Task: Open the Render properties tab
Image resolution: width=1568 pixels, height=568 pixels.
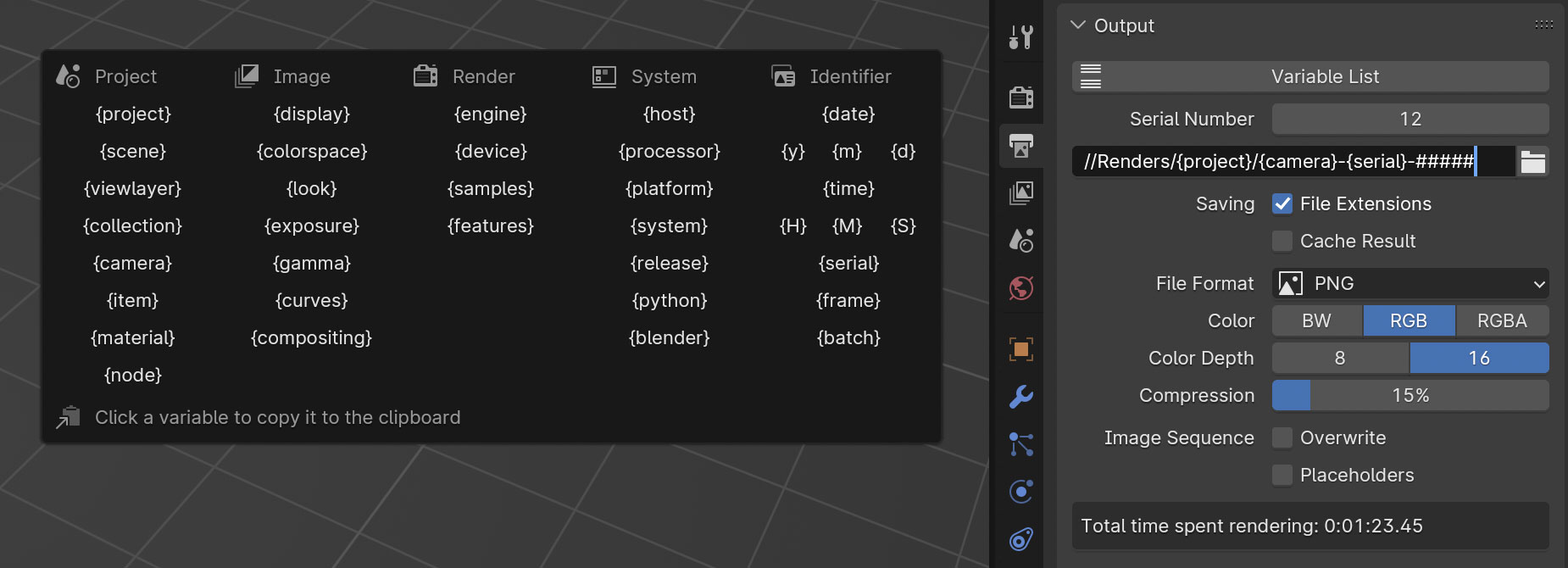Action: [x=1021, y=97]
